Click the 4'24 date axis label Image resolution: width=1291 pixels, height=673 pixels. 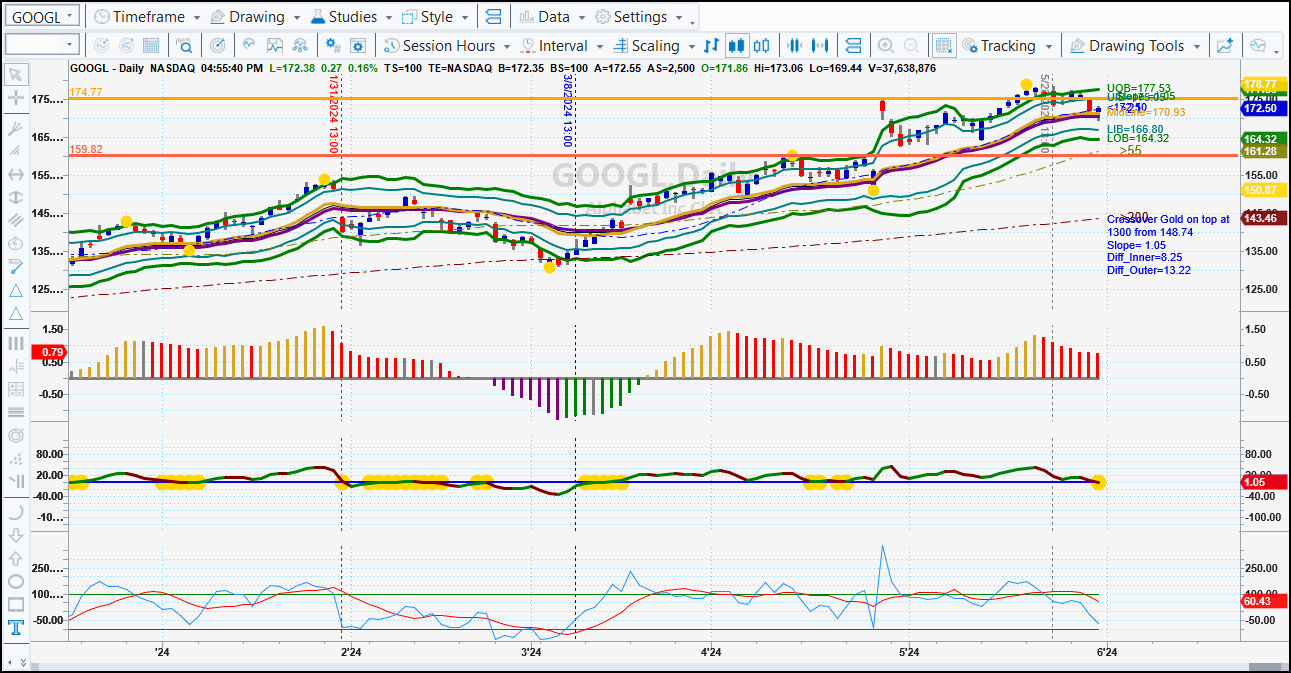point(711,652)
